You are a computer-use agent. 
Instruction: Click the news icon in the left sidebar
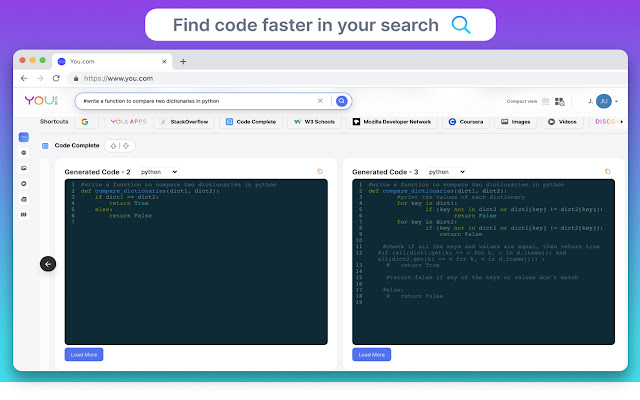(x=24, y=199)
